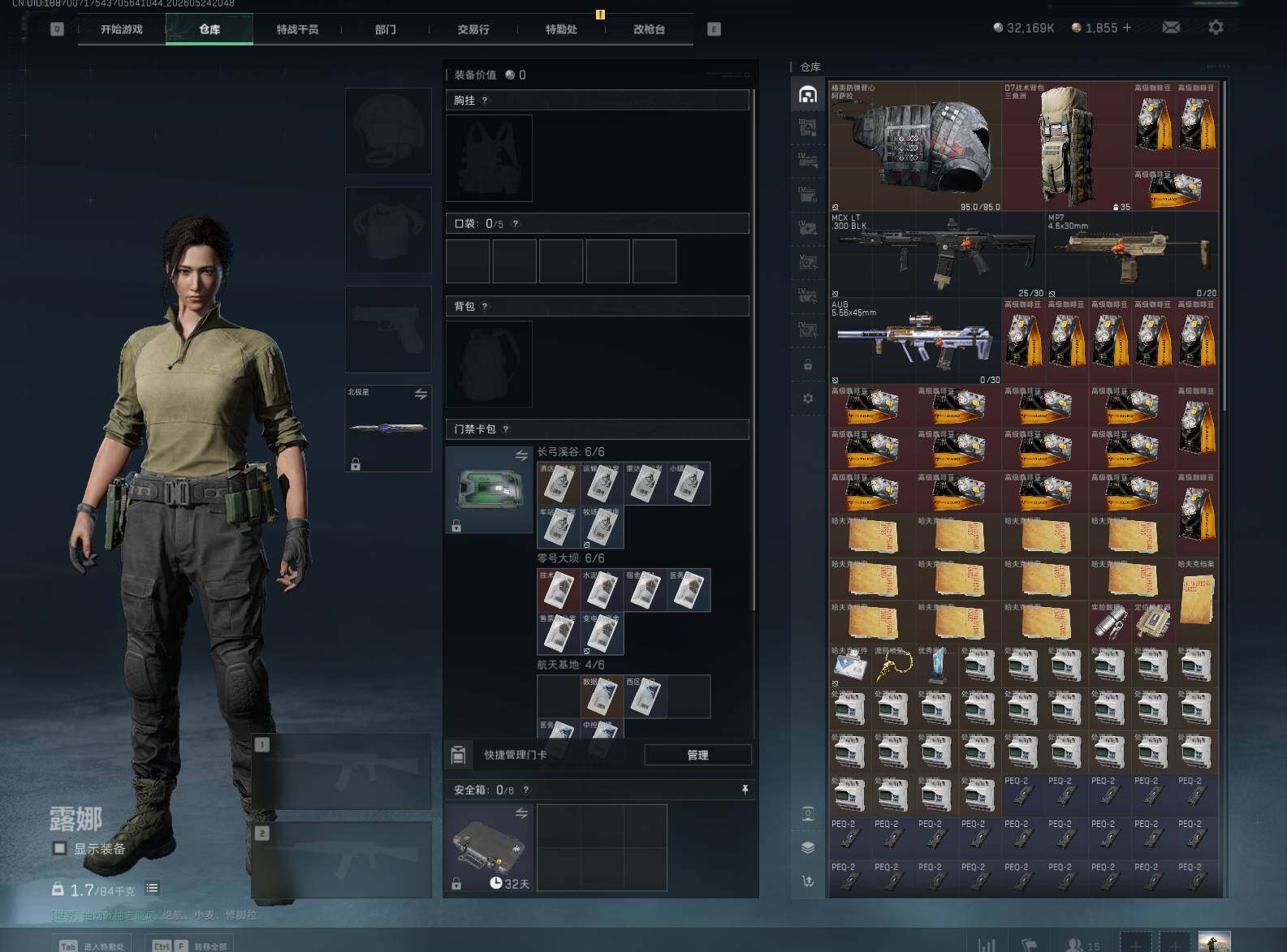Screen dimensions: 1287x952
Task: Open the 改枪台 tab
Action: coord(649,29)
